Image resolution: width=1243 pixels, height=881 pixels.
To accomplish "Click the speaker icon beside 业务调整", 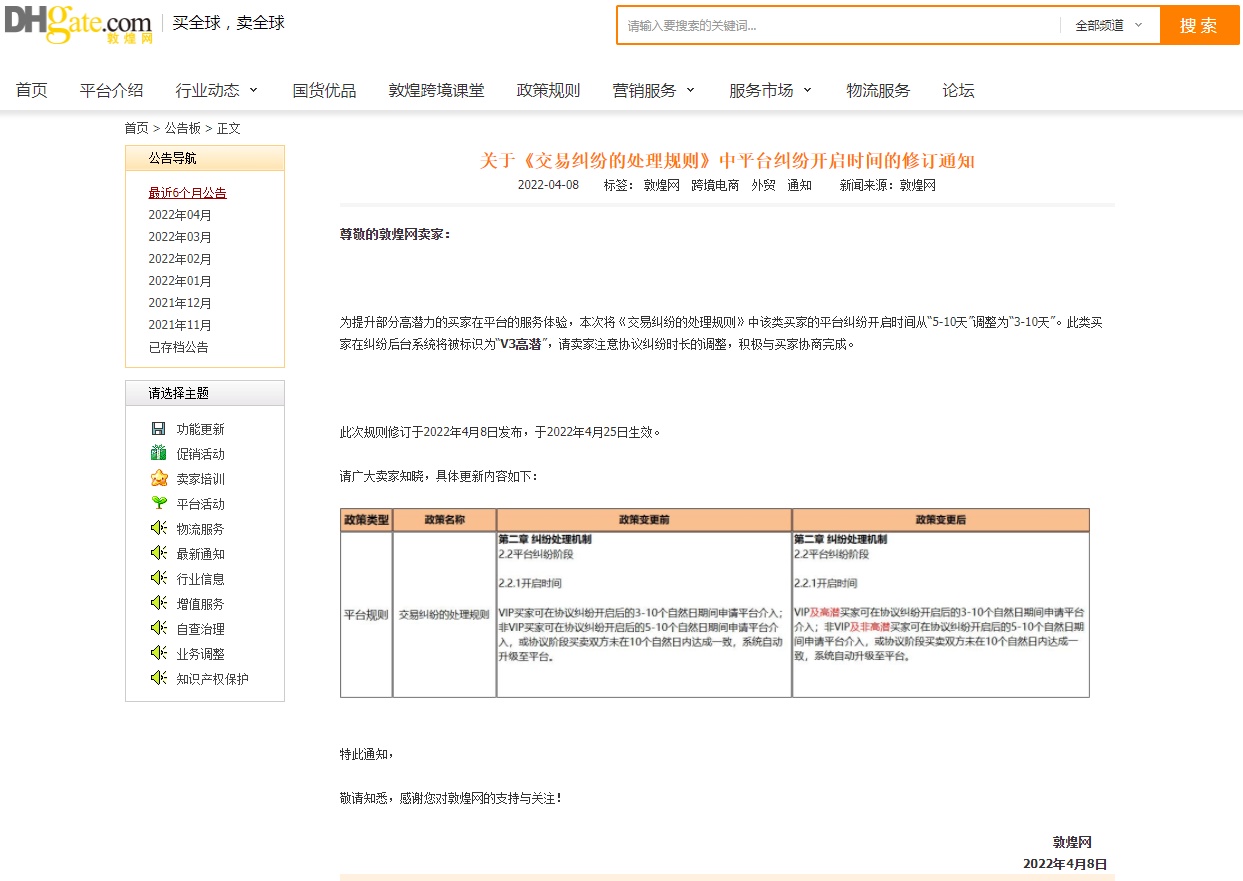I will pos(158,653).
